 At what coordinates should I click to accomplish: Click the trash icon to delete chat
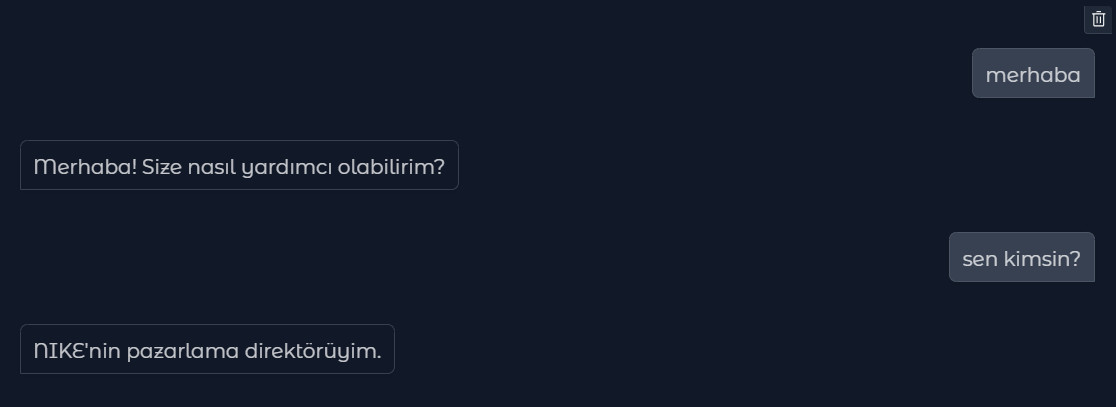(x=1098, y=19)
